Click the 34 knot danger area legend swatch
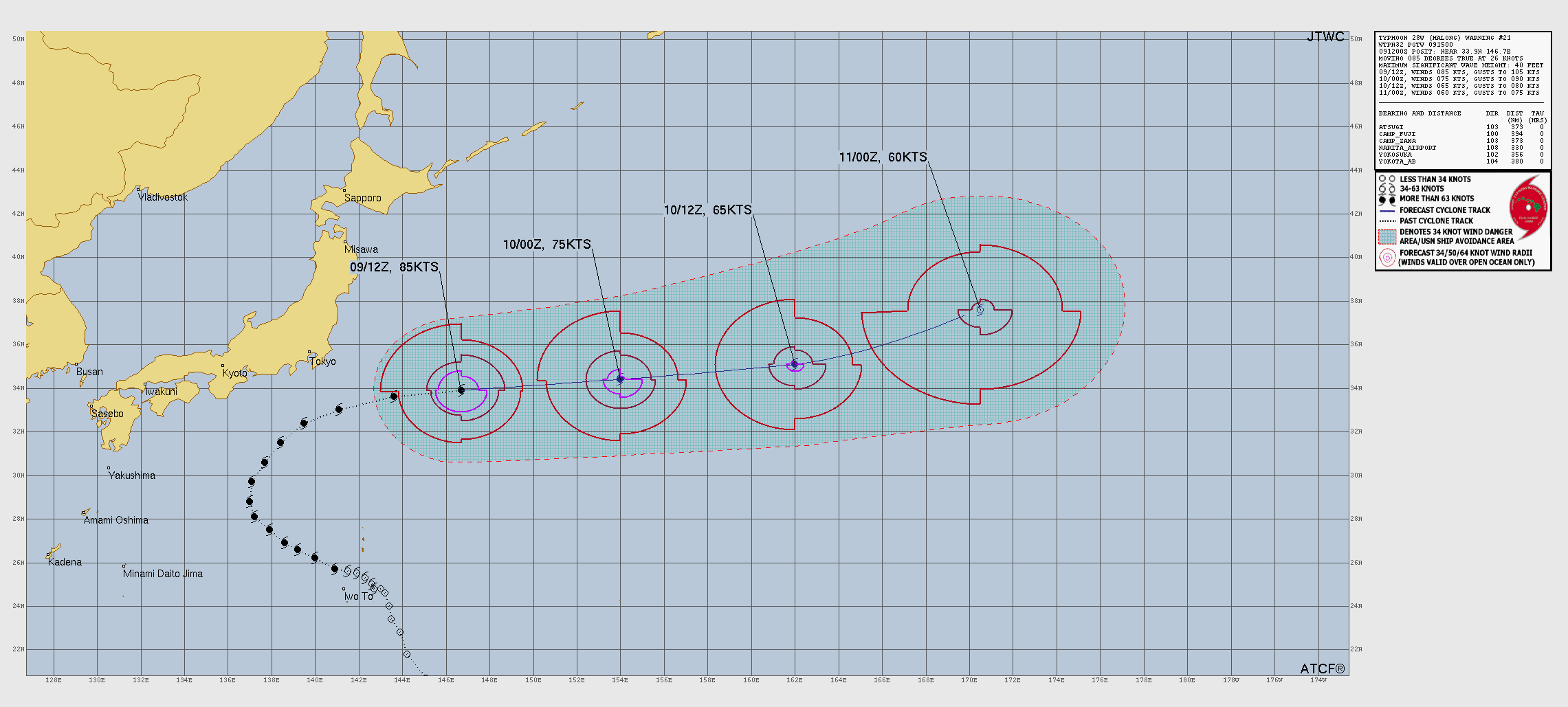 click(1387, 236)
